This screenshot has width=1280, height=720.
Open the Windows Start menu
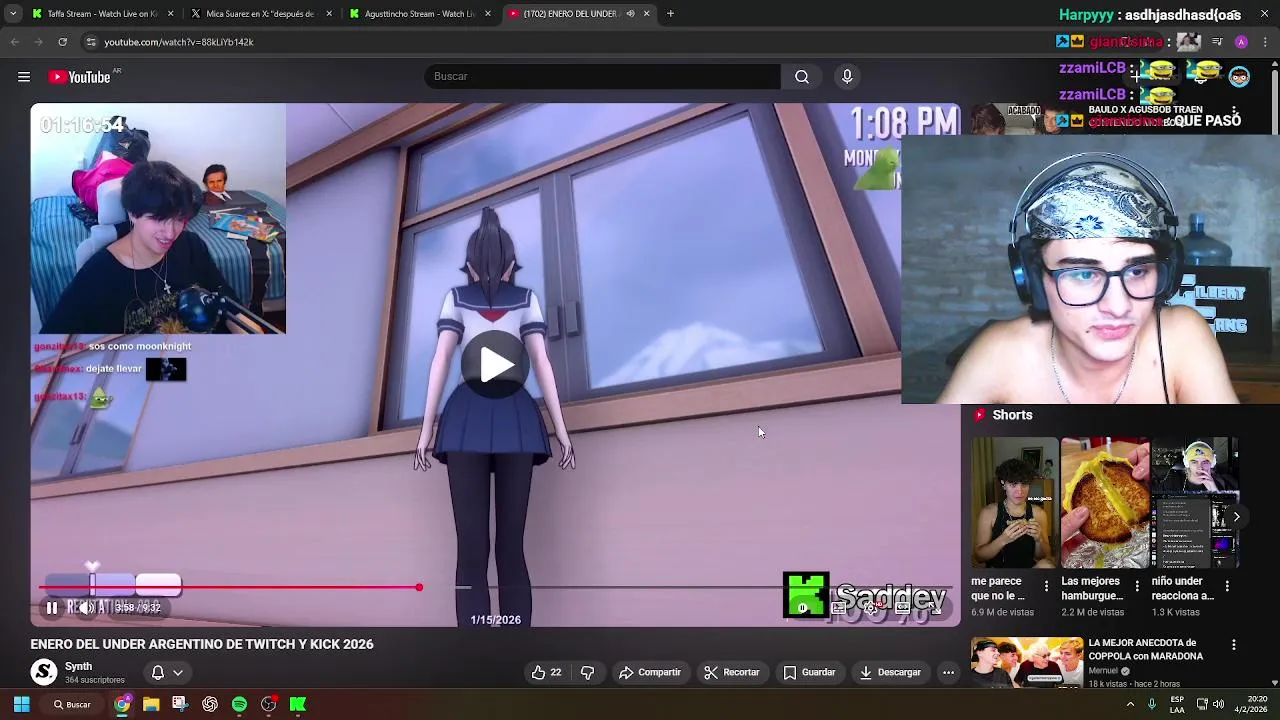tap(21, 704)
